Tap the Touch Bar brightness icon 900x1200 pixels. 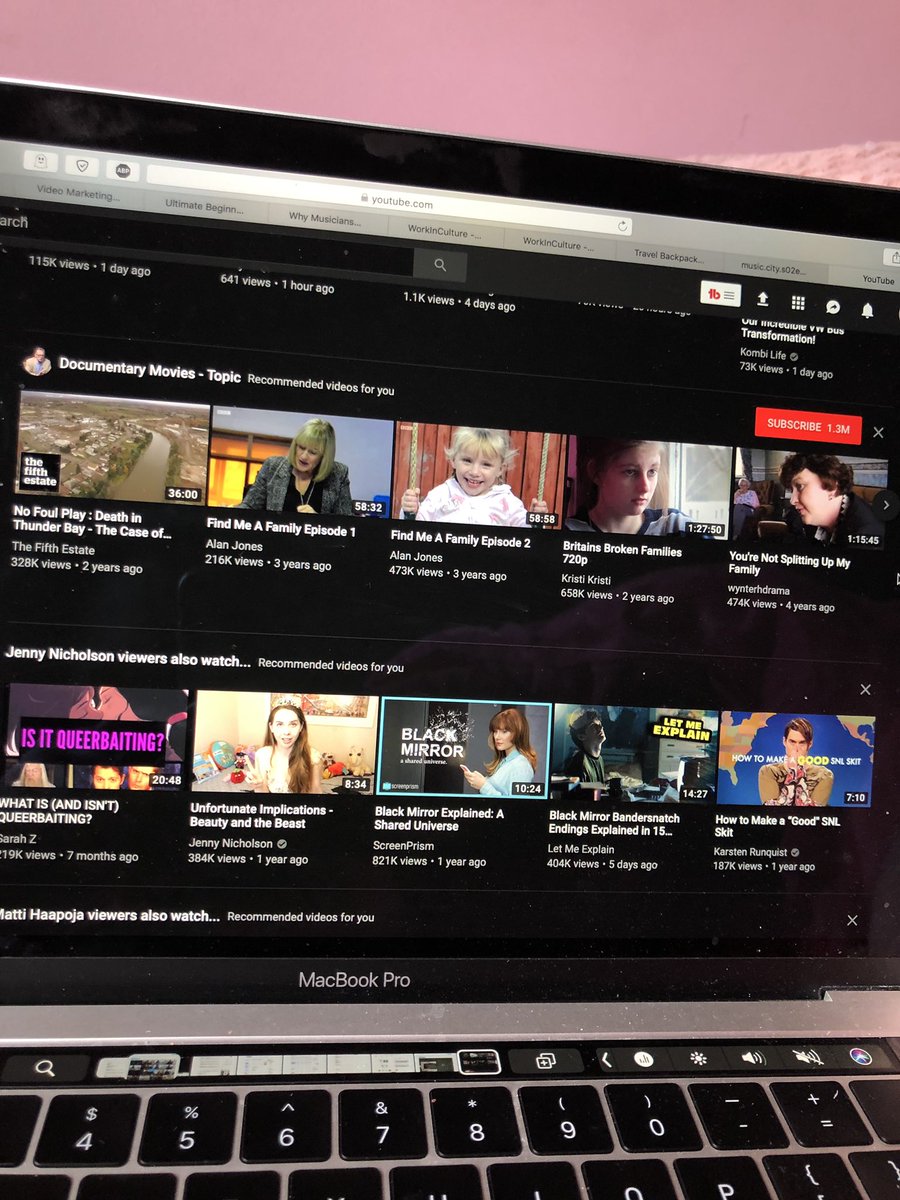(x=699, y=1058)
